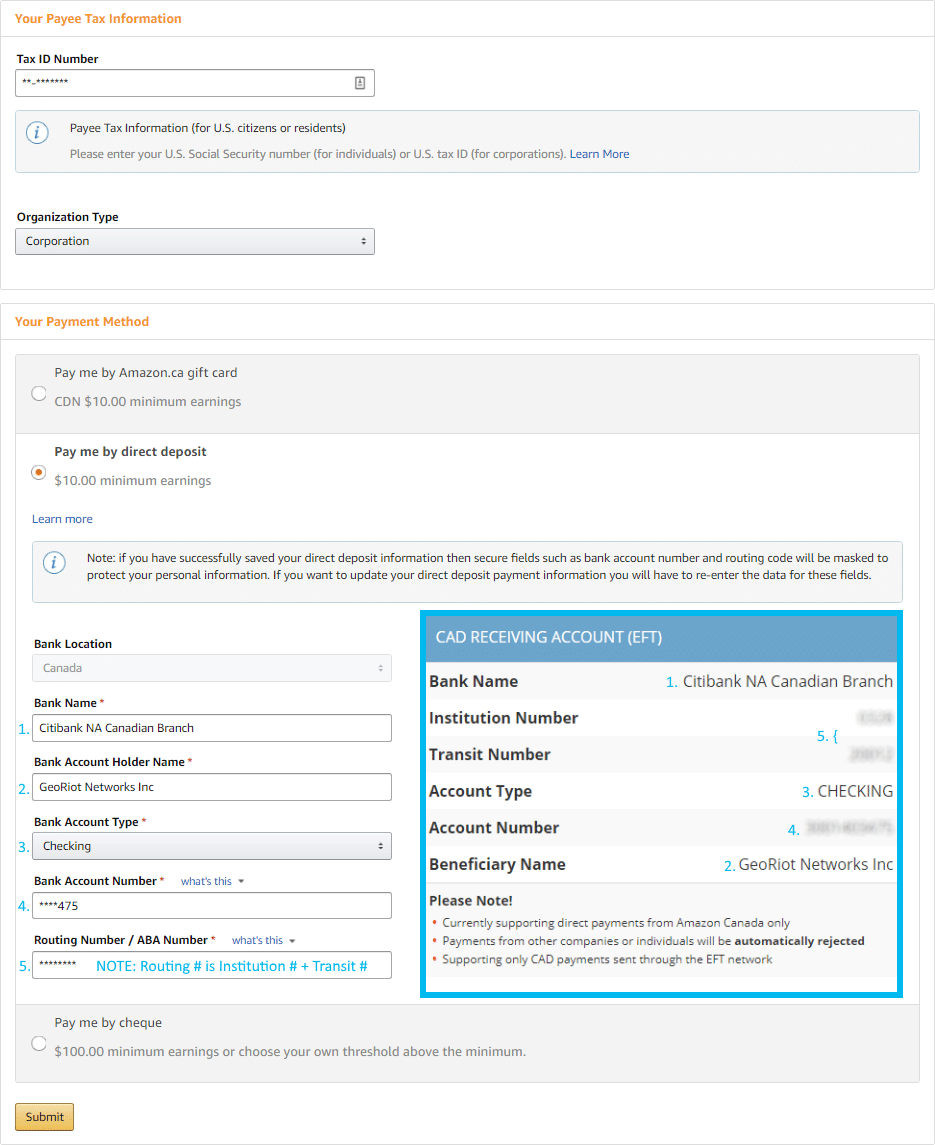Open the Organization Type dropdown
935x1145 pixels.
(x=195, y=241)
